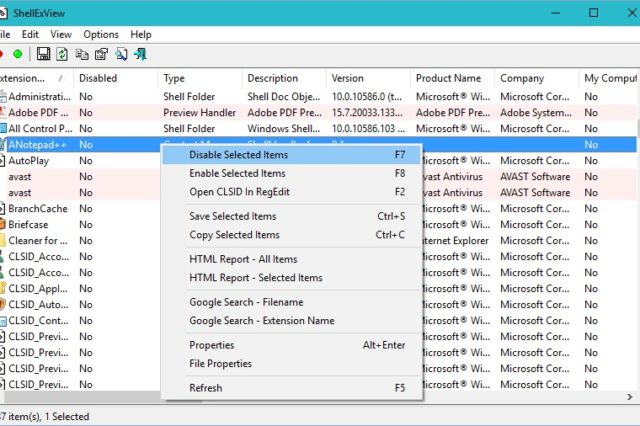This screenshot has height=426, width=640.
Task: Click the Find magnifier toolbar icon
Action: pyautogui.click(x=120, y=54)
